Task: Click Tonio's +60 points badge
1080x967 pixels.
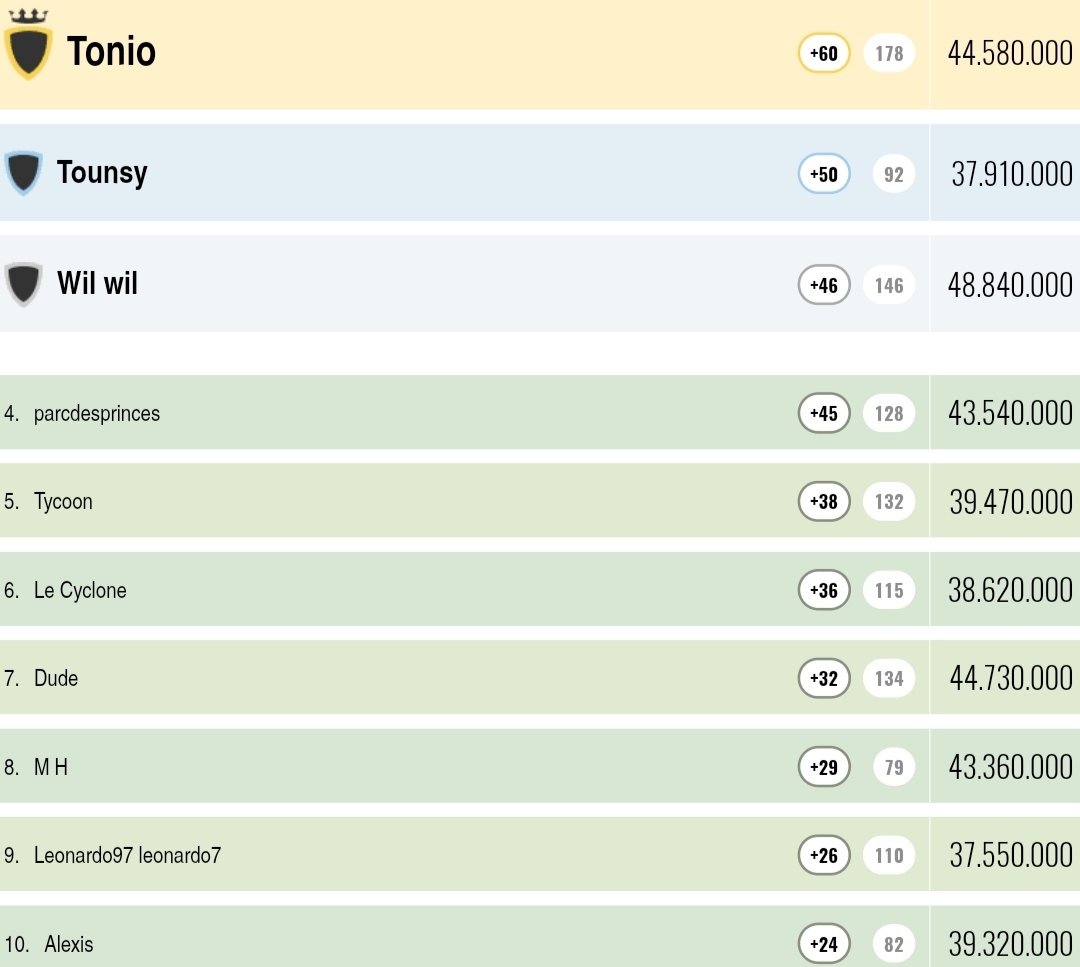Action: click(824, 53)
